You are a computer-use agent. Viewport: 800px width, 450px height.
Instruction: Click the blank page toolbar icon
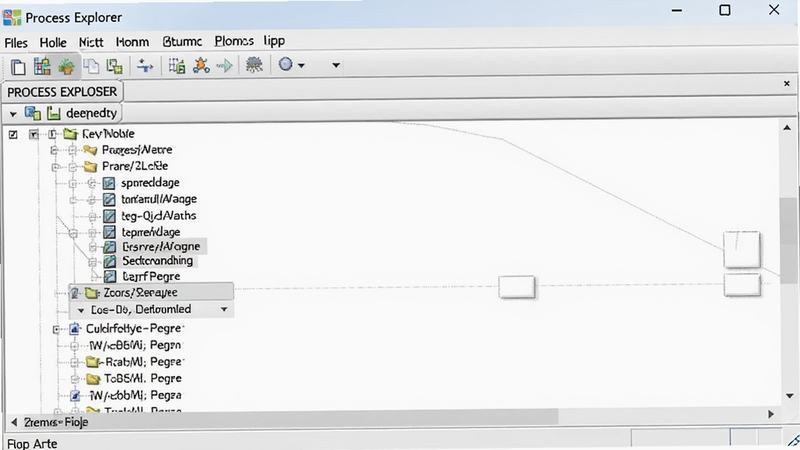[x=18, y=67]
